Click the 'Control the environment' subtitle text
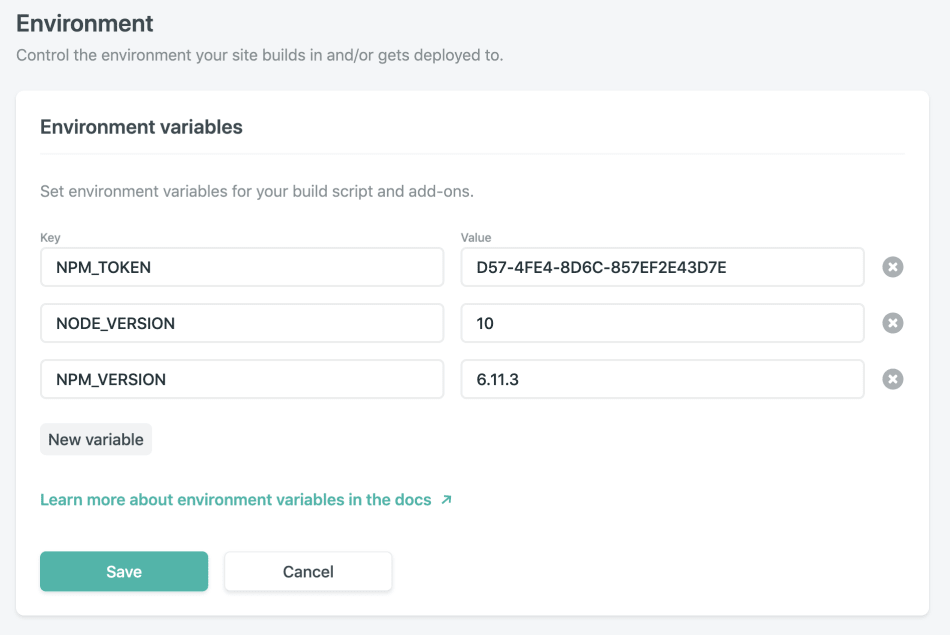 coord(259,55)
